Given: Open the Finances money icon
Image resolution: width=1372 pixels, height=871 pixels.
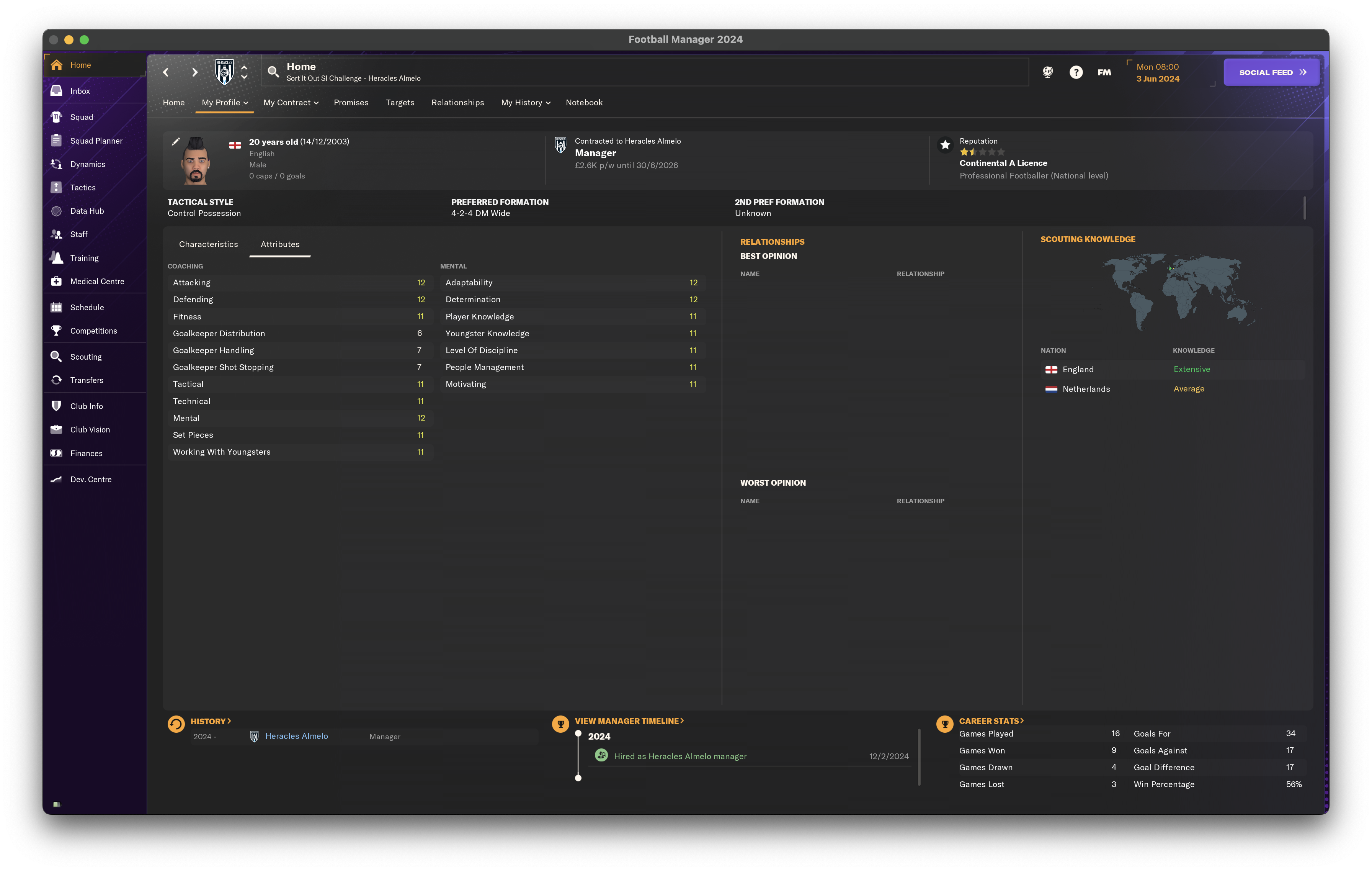Looking at the screenshot, I should click(x=56, y=453).
